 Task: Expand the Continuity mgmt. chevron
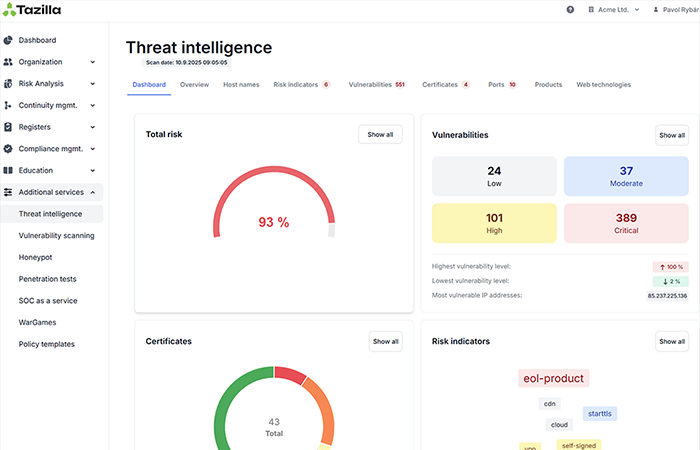(93, 105)
